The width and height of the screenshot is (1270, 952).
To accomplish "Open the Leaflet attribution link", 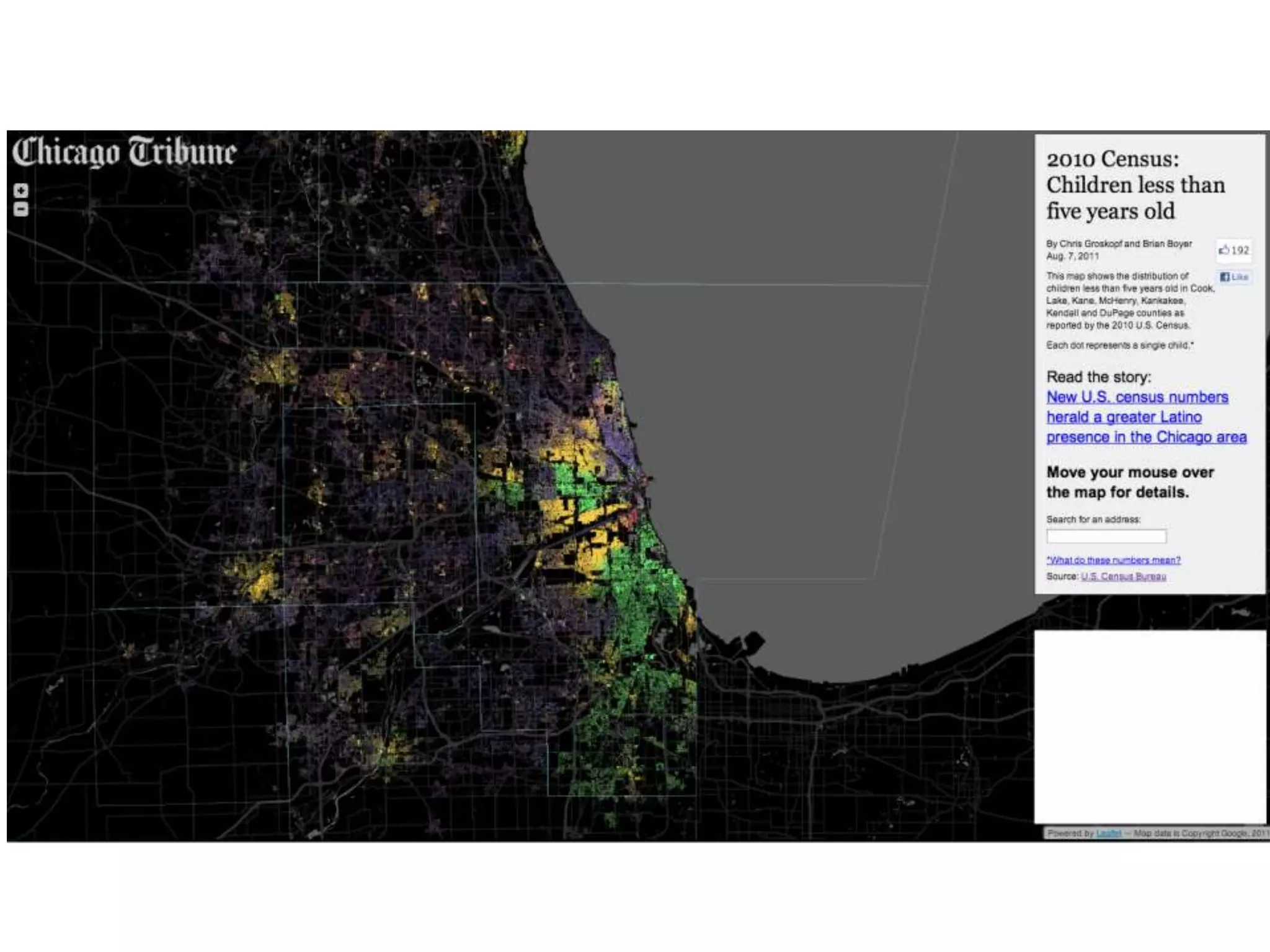I will [x=1108, y=834].
